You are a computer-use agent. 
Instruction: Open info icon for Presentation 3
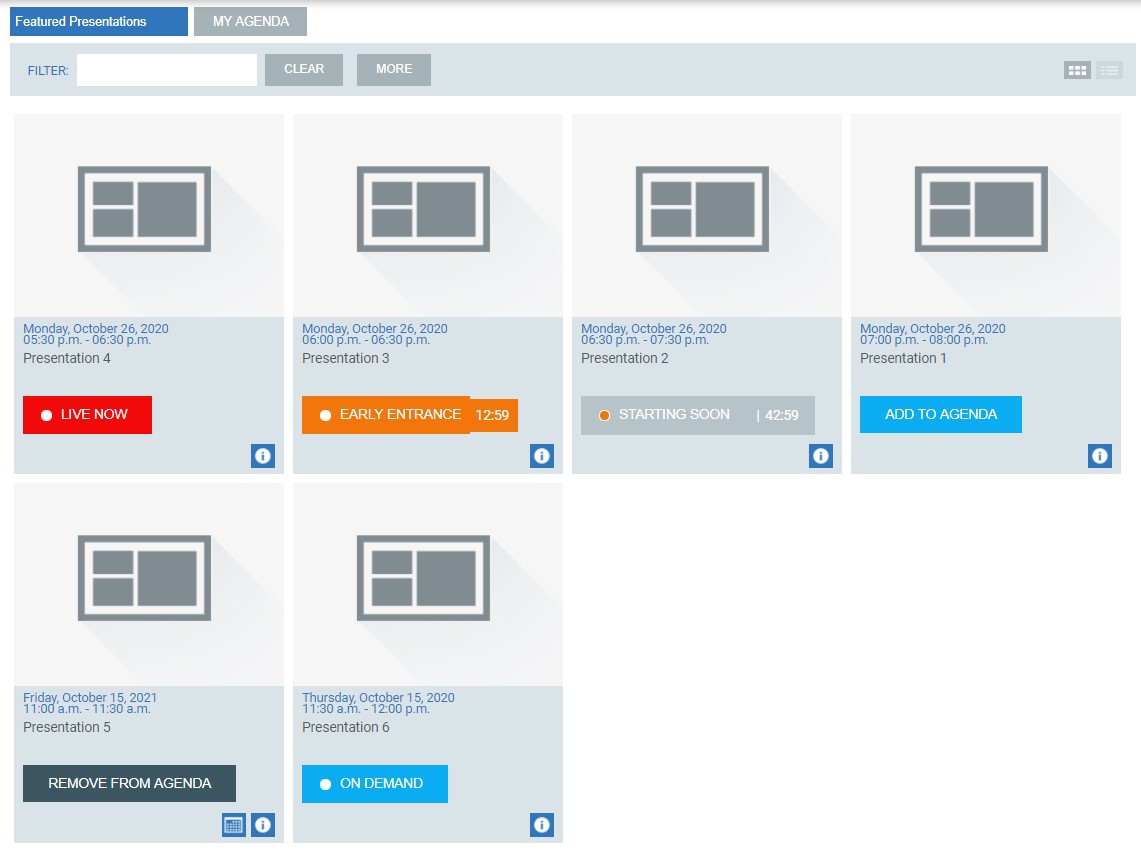point(541,455)
